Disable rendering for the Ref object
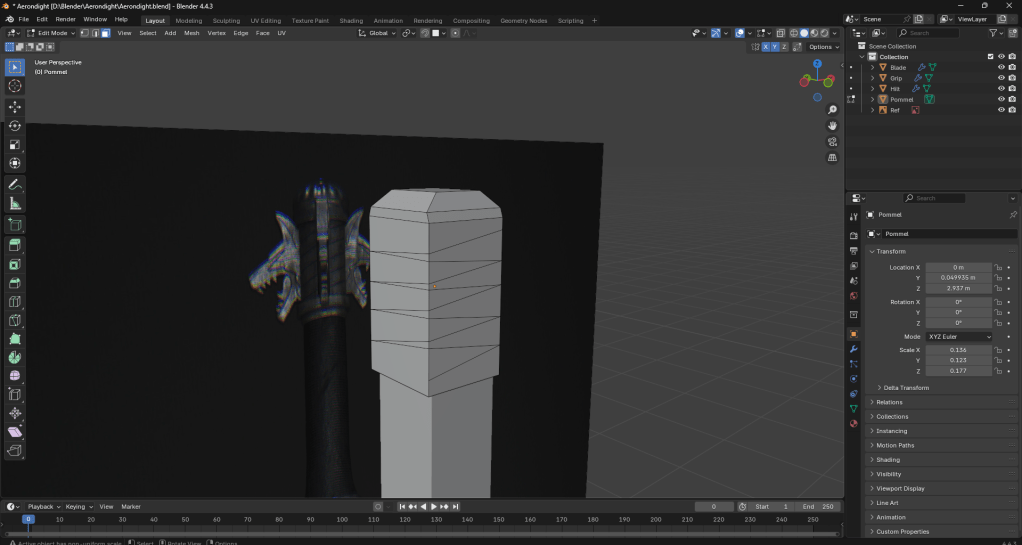 point(1012,110)
